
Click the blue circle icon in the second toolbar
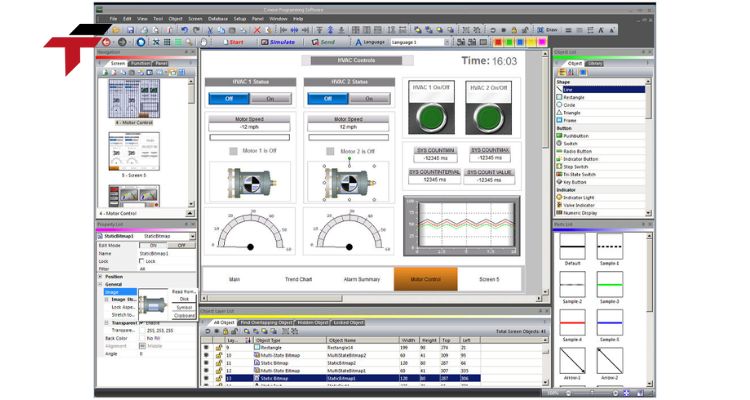coord(141,42)
